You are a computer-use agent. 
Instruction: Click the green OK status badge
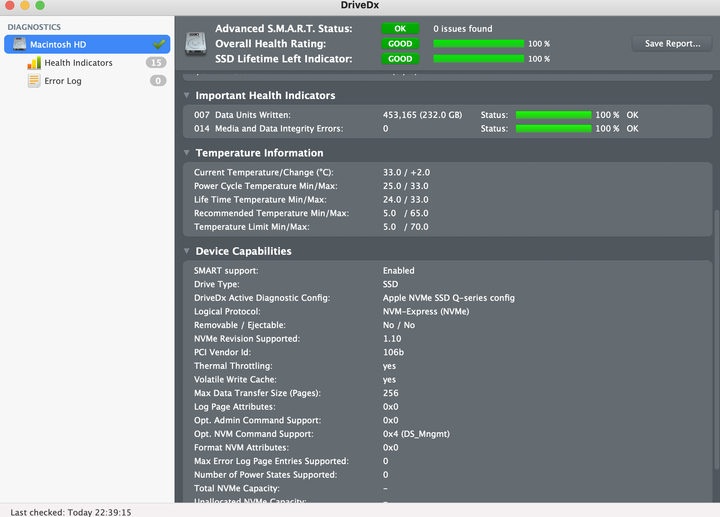(x=400, y=28)
